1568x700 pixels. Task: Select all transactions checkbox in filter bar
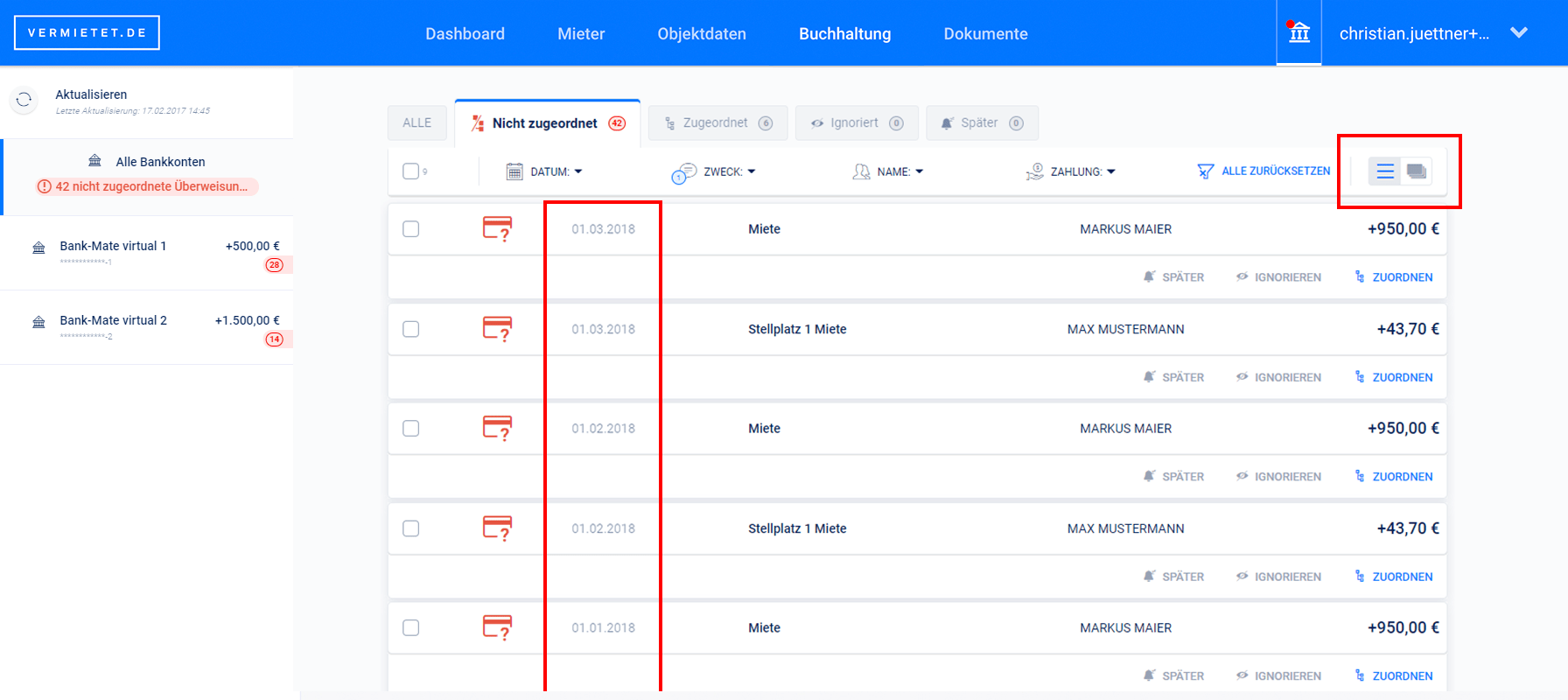[x=410, y=171]
